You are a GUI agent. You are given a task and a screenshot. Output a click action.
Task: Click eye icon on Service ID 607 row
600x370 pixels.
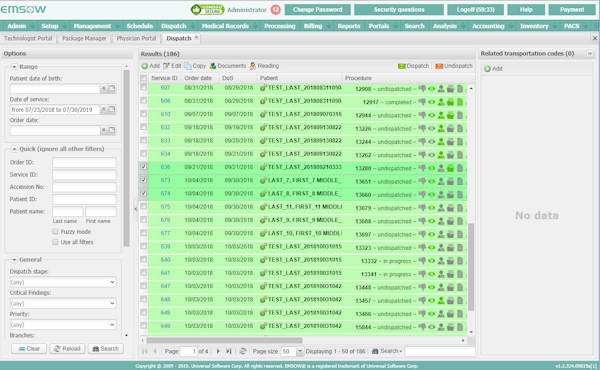tap(432, 89)
